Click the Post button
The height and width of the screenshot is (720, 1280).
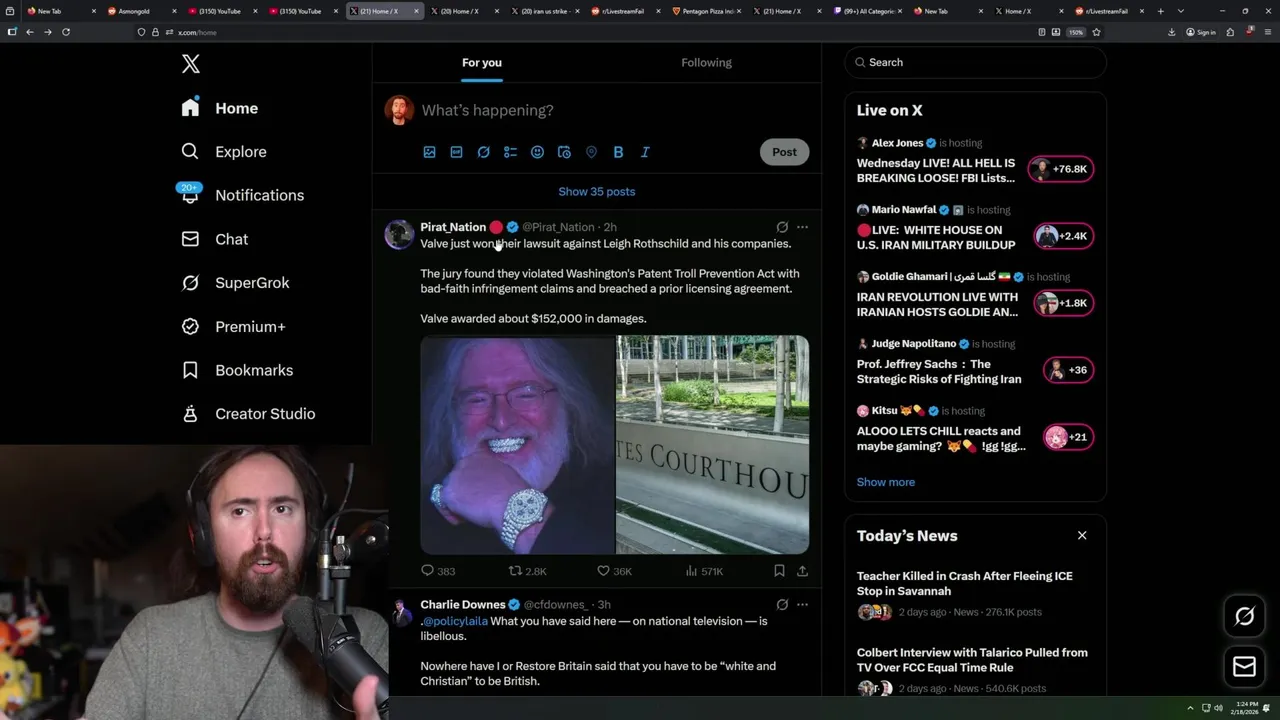784,152
